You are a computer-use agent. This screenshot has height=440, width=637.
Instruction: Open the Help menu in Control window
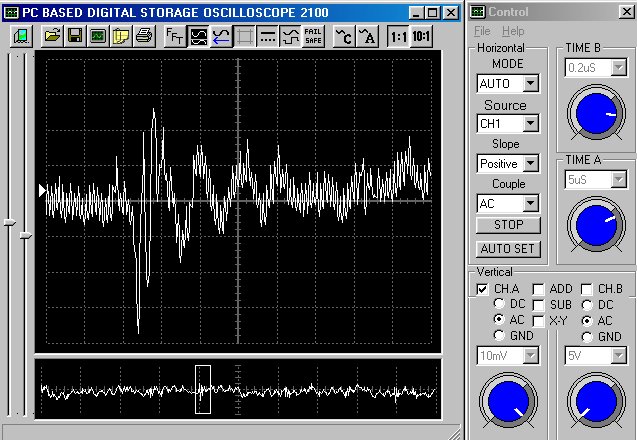(x=513, y=32)
